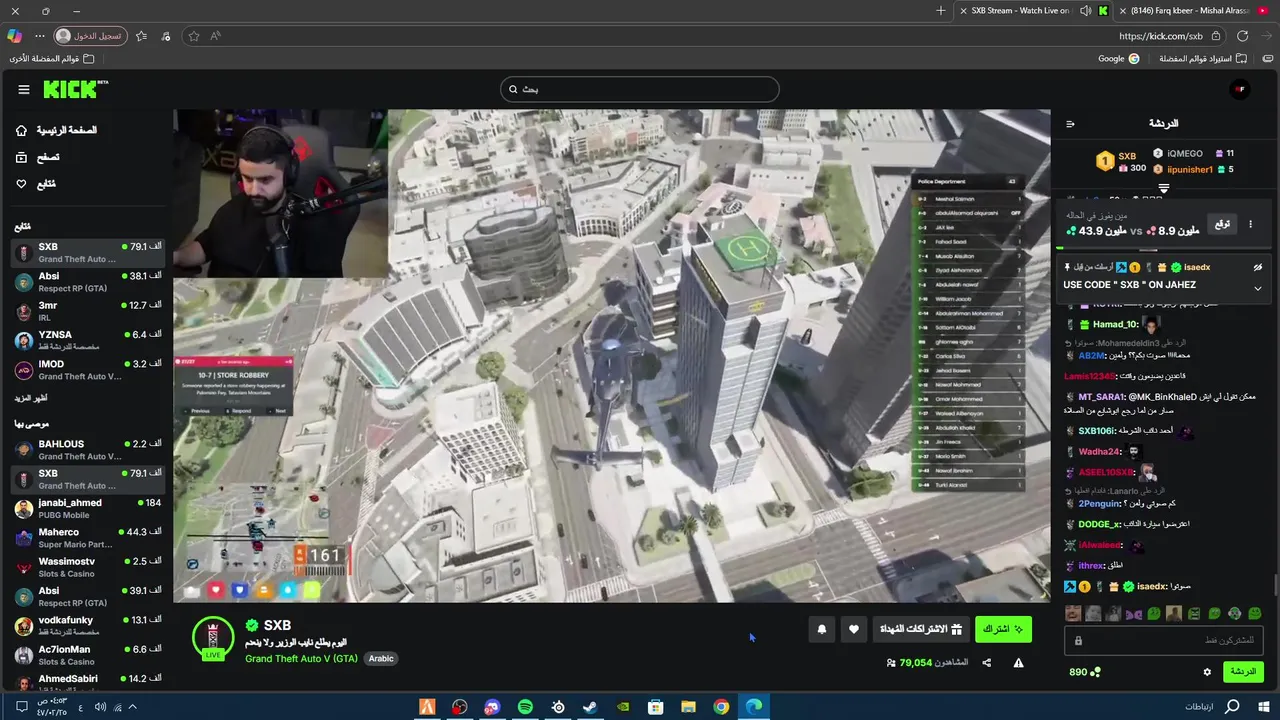Screen dimensions: 1280x720
Task: Click the browser sign-in profile button
Action: (90, 36)
